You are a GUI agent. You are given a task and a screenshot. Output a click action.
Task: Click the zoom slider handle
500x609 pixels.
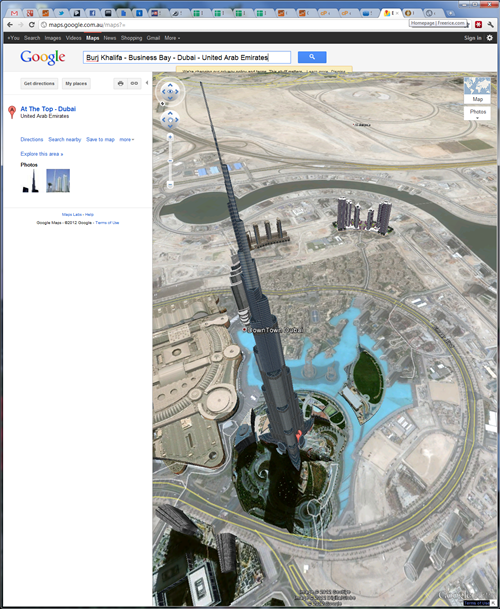(170, 160)
